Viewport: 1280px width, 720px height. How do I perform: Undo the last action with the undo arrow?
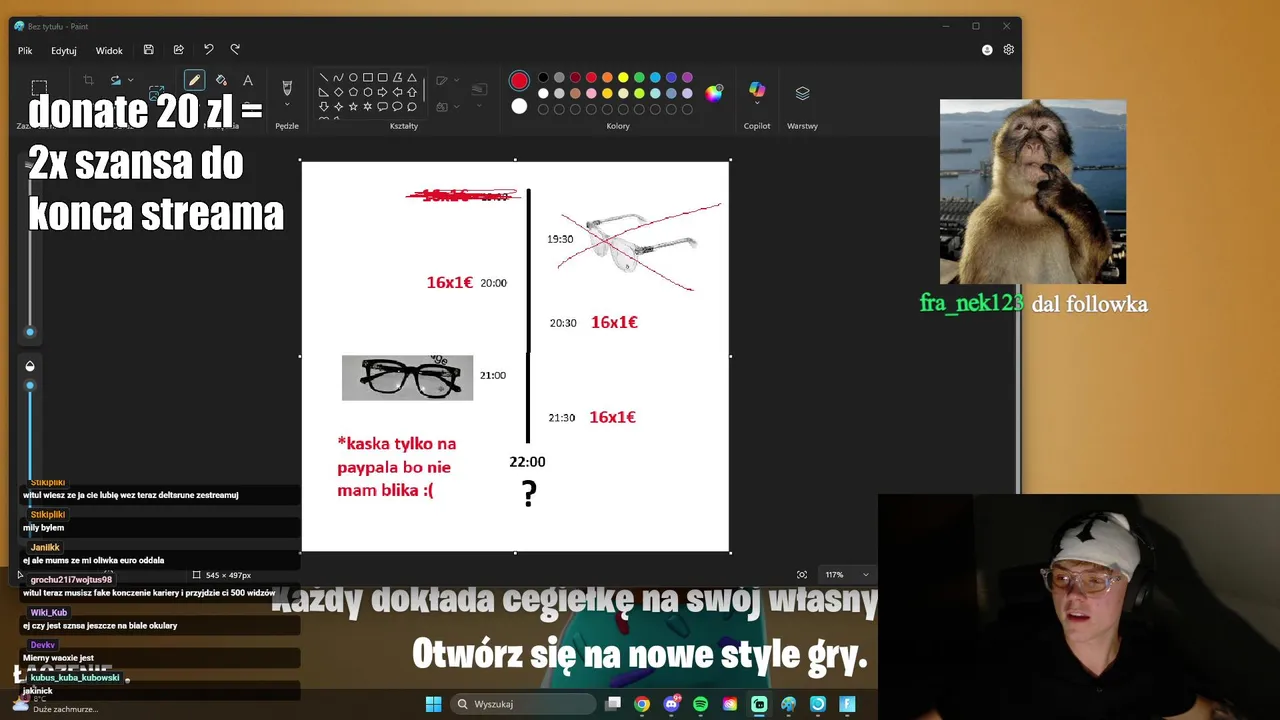208,50
